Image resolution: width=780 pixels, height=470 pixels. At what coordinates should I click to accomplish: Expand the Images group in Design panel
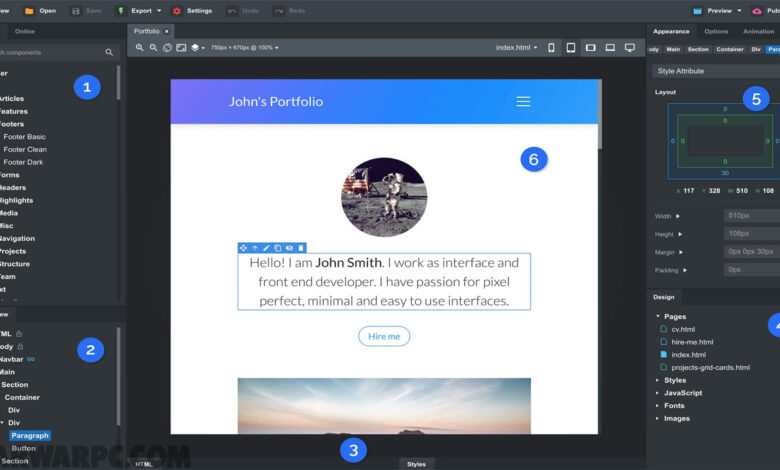coord(658,418)
